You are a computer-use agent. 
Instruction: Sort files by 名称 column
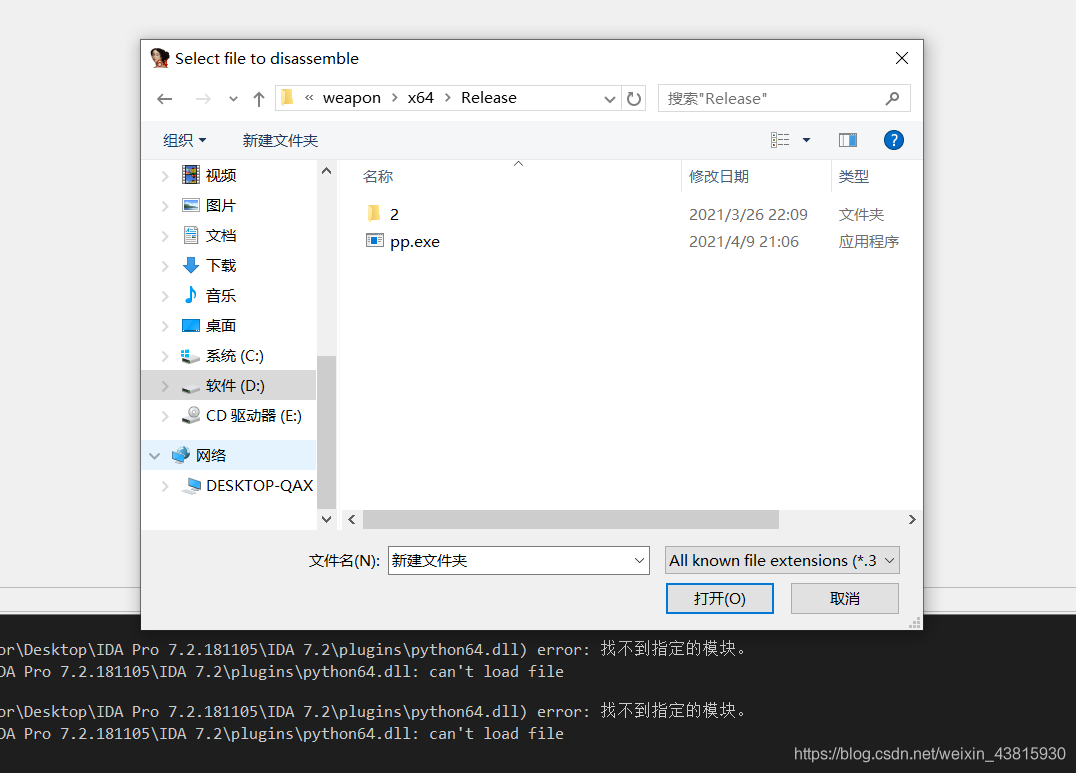(378, 176)
